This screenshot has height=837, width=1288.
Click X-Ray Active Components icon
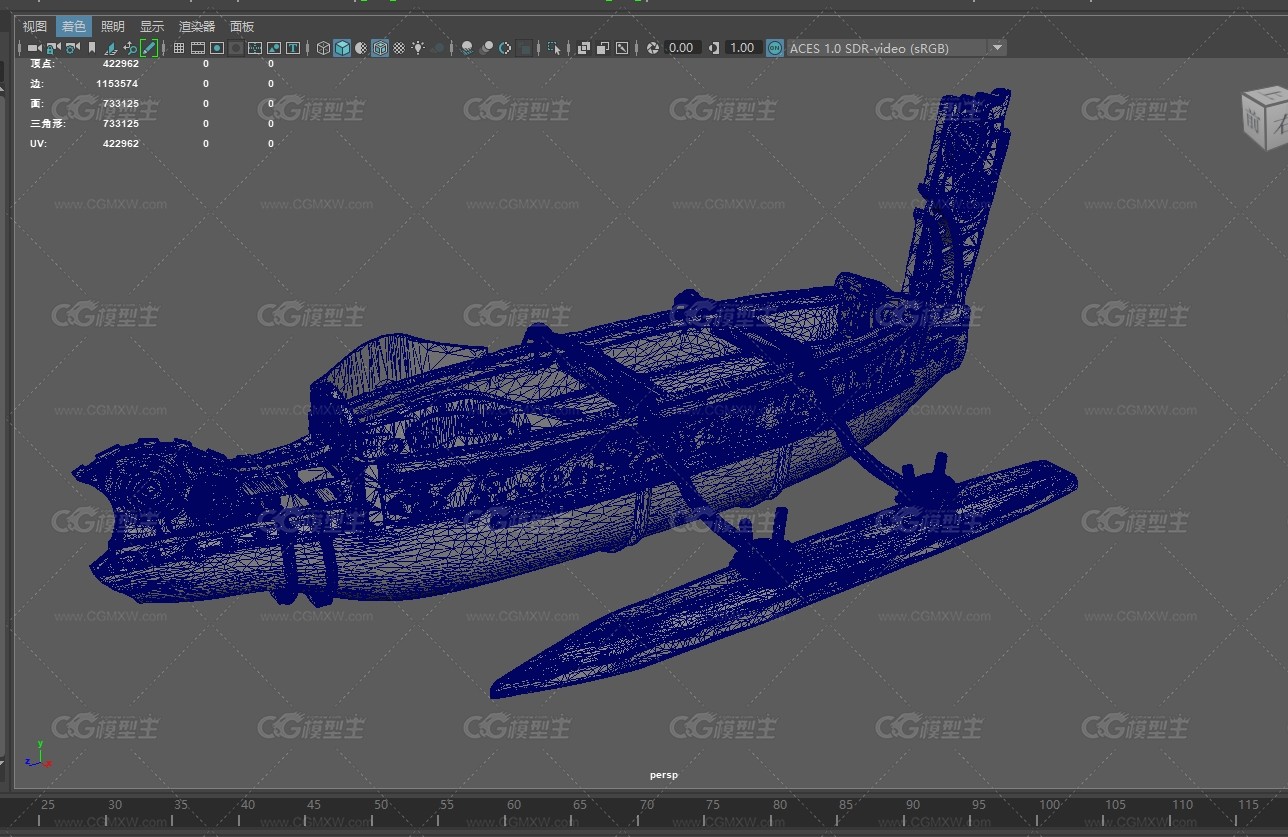point(603,48)
